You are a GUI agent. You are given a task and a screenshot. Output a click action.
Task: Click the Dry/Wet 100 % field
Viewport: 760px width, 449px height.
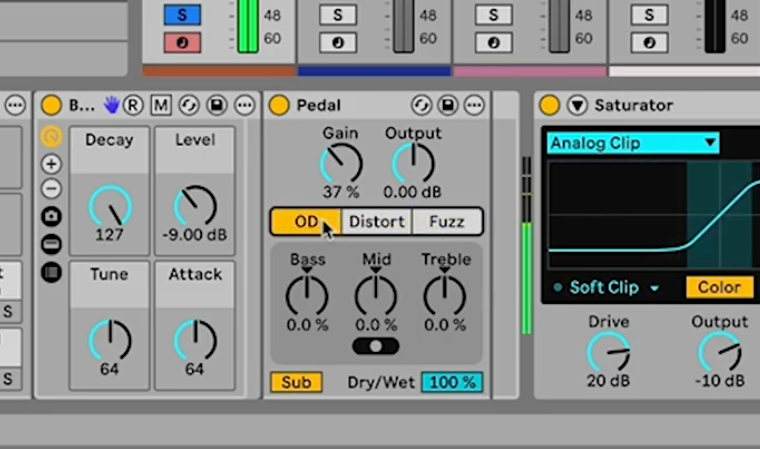point(452,382)
